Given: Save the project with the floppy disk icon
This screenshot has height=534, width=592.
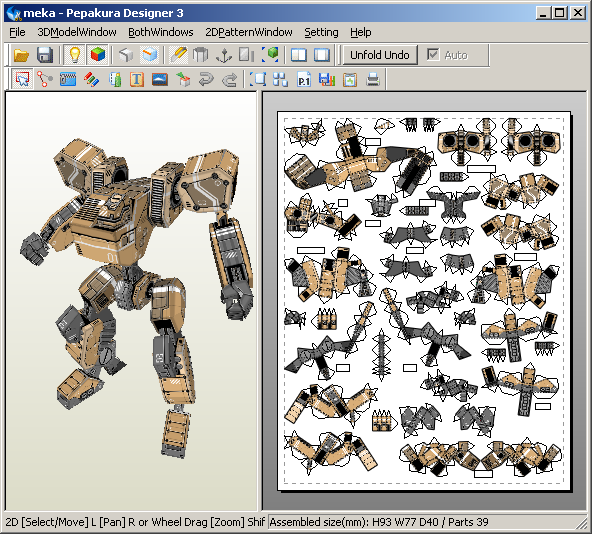Looking at the screenshot, I should 45,55.
